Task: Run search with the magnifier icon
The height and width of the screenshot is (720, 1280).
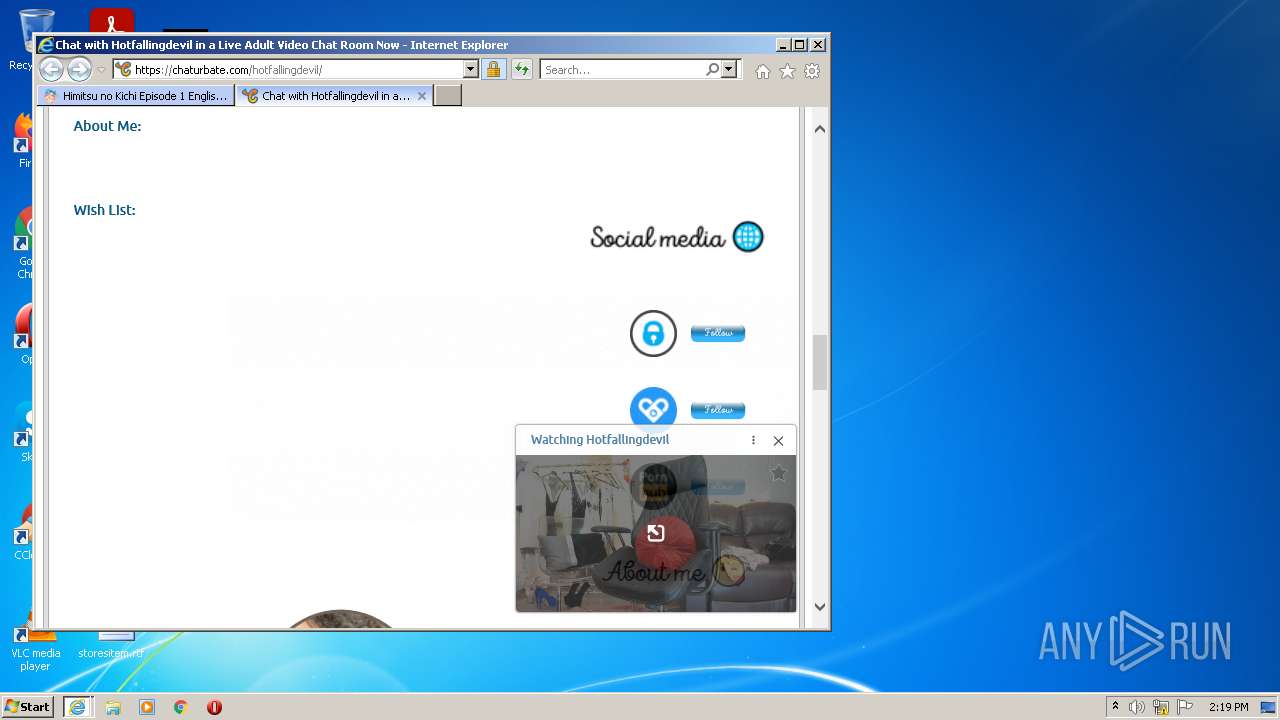Action: 712,70
